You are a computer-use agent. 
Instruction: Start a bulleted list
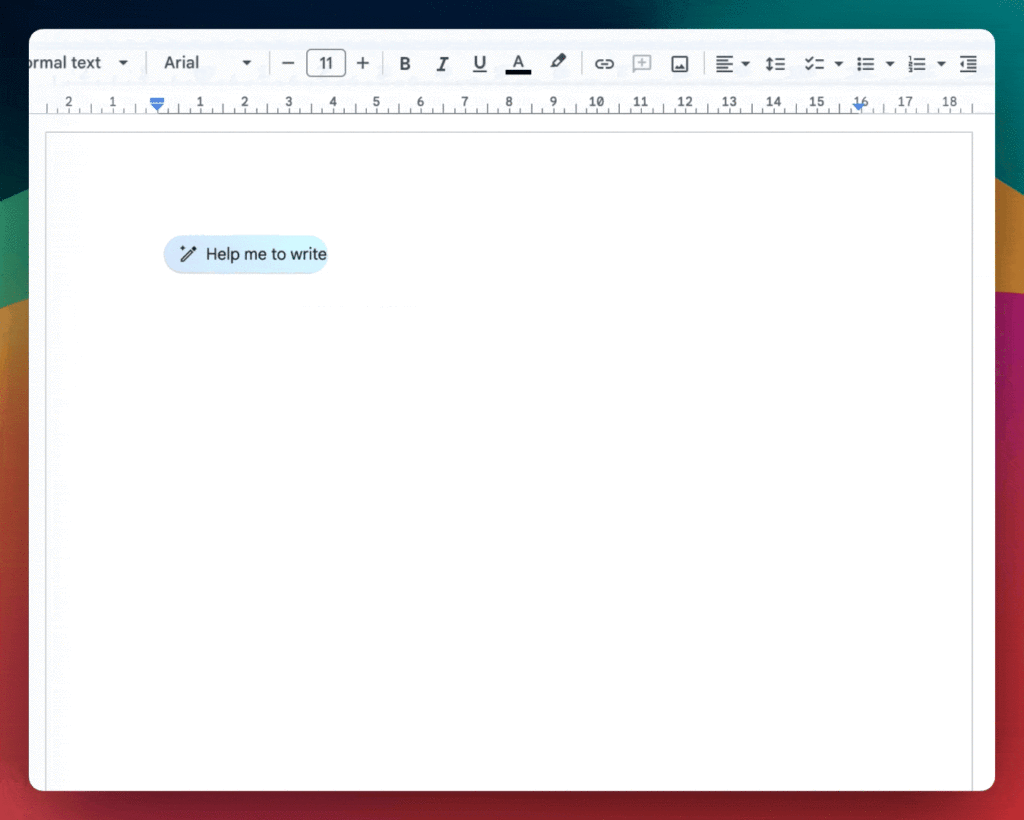866,63
